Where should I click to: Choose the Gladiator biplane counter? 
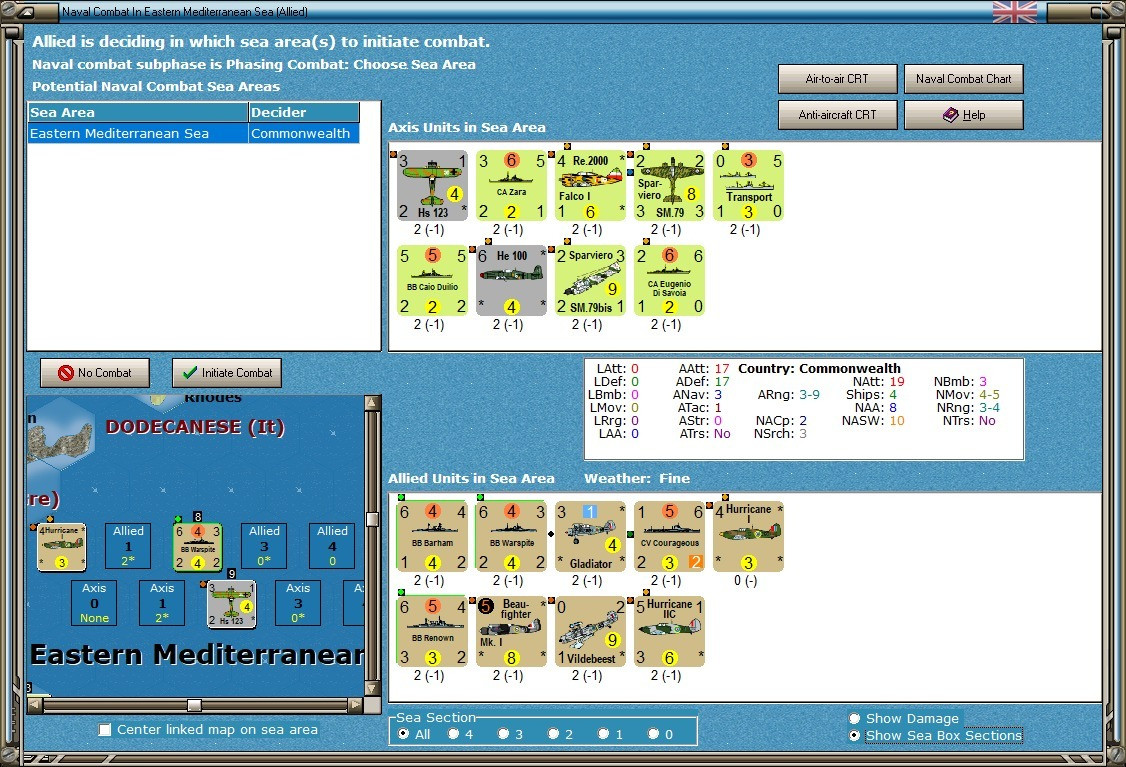pyautogui.click(x=590, y=536)
